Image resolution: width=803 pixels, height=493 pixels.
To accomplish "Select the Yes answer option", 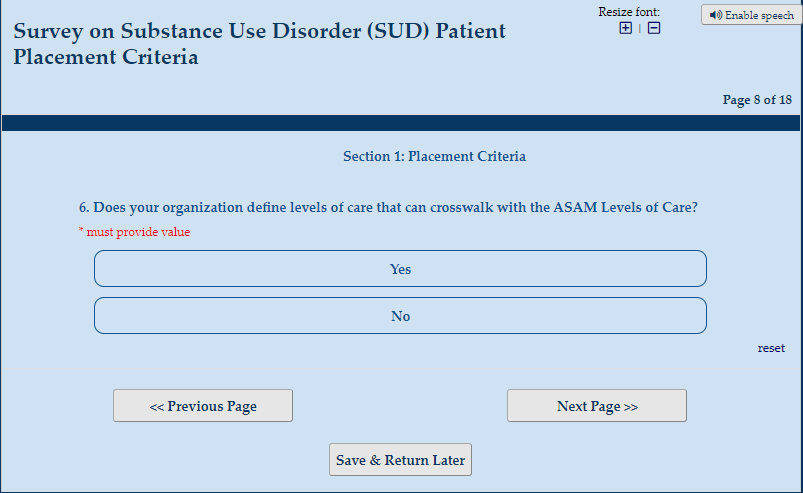I will coord(400,269).
